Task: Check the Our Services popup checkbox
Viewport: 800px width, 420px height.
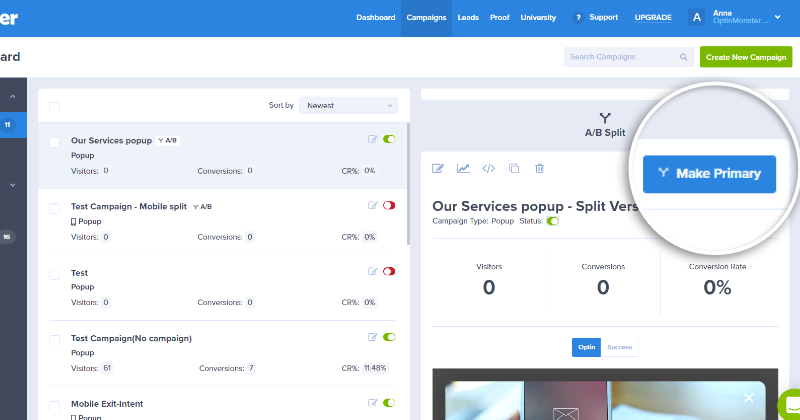Action: [x=54, y=142]
